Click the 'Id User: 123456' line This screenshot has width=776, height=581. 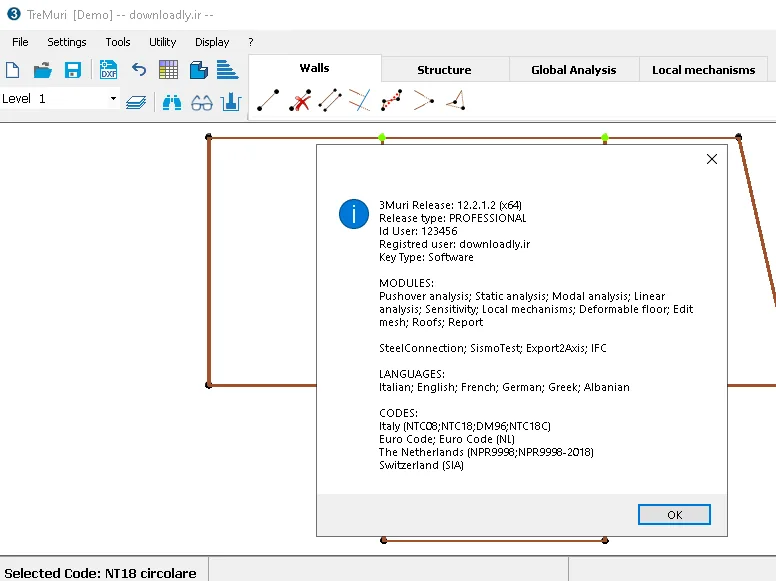(418, 231)
